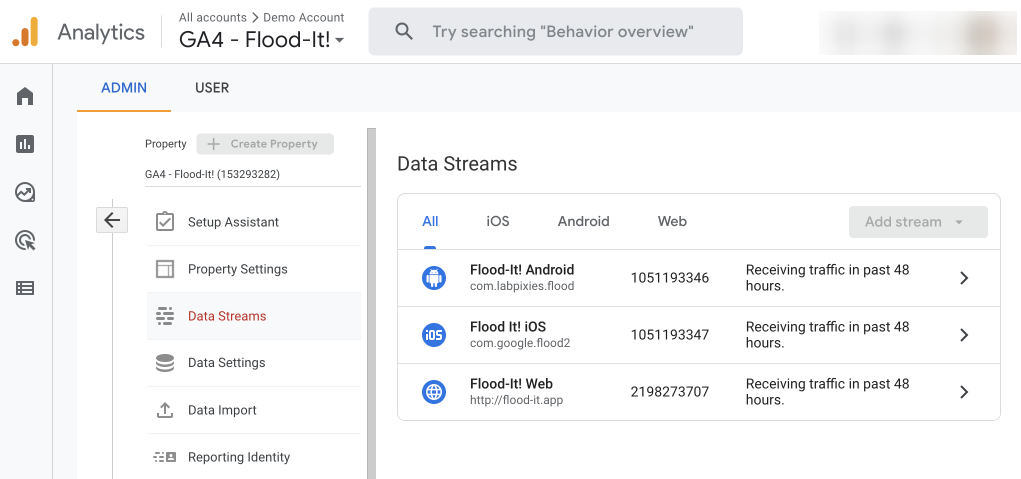Click the plus icon in Create Property
This screenshot has width=1021, height=479.
point(213,144)
